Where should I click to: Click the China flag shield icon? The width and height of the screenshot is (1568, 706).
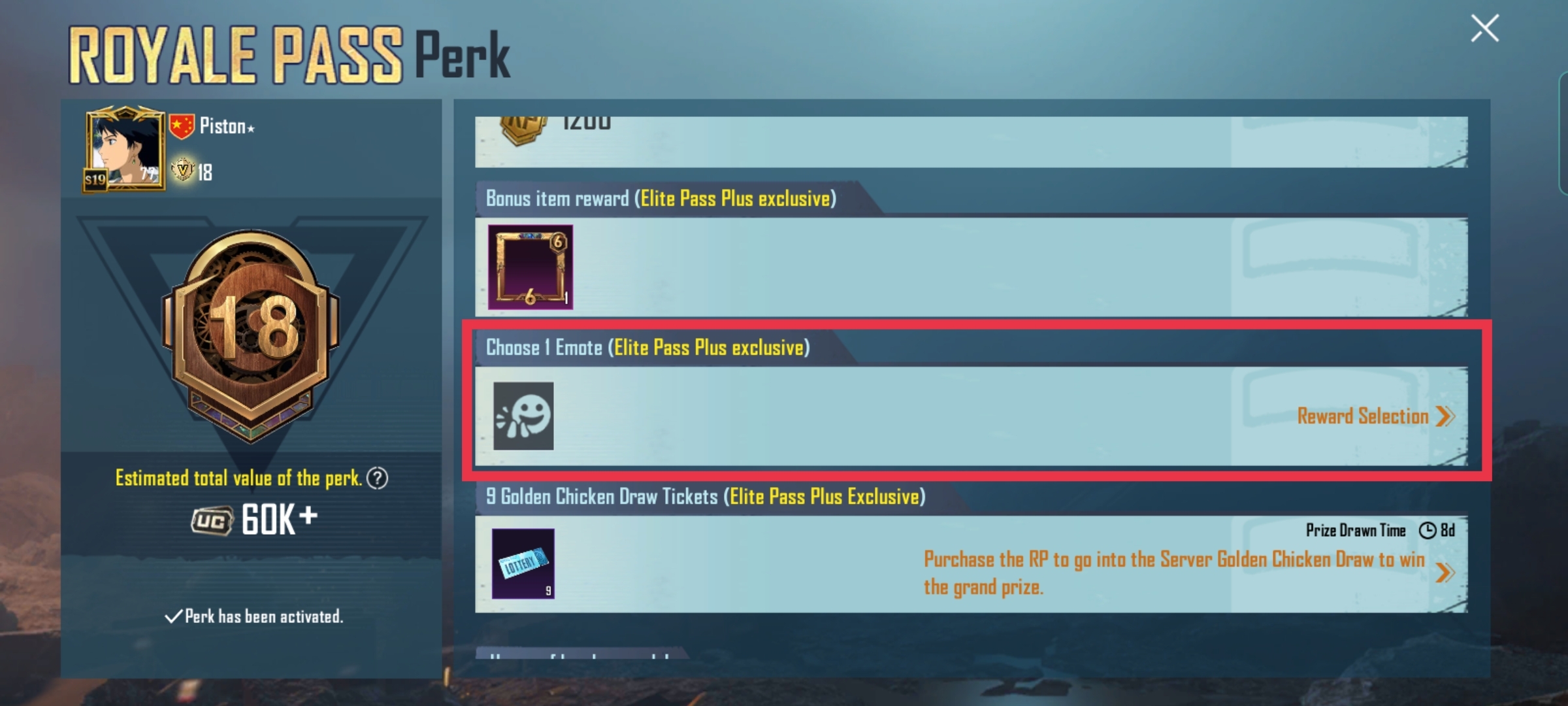click(182, 126)
